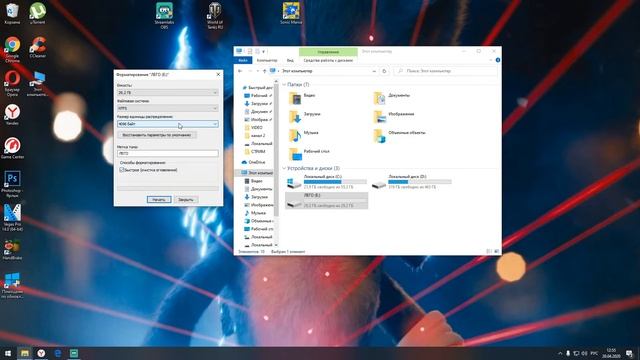The width and height of the screenshot is (640, 360).
Task: Switch Explorer to large icons view in status bar
Action: [496, 251]
